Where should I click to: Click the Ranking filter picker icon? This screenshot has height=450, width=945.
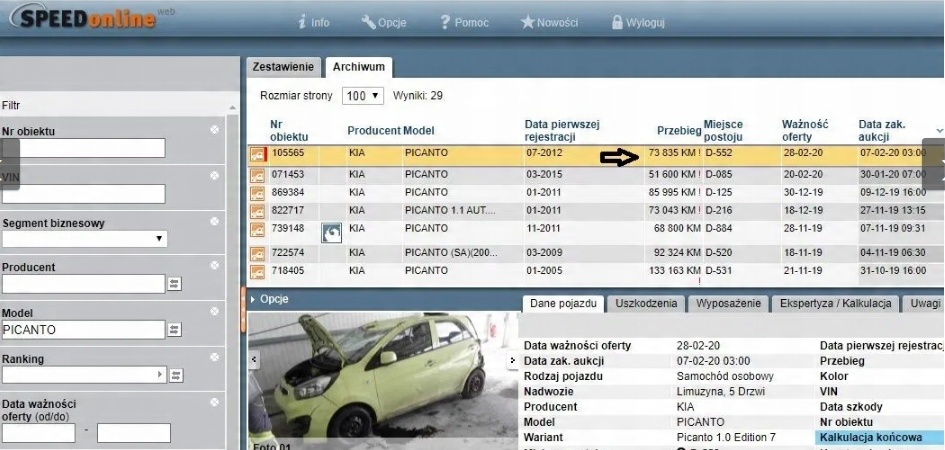pyautogui.click(x=175, y=376)
